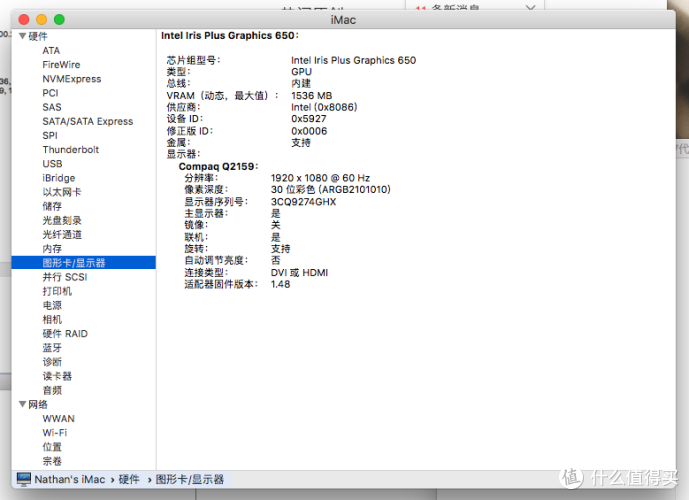Open 蓝牙 hardware entry
The width and height of the screenshot is (689, 500).
[52, 348]
